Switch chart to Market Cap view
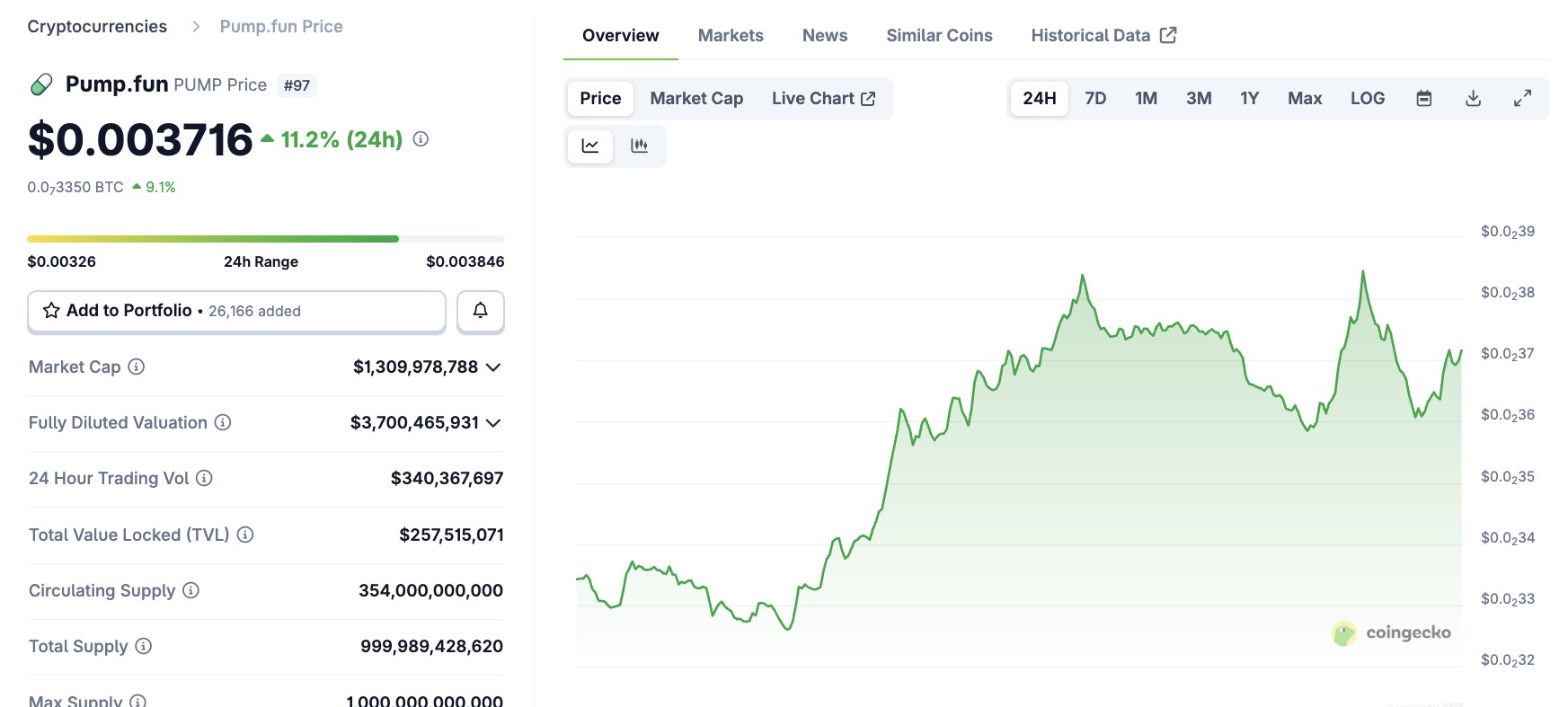The height and width of the screenshot is (707, 1568). pos(696,99)
